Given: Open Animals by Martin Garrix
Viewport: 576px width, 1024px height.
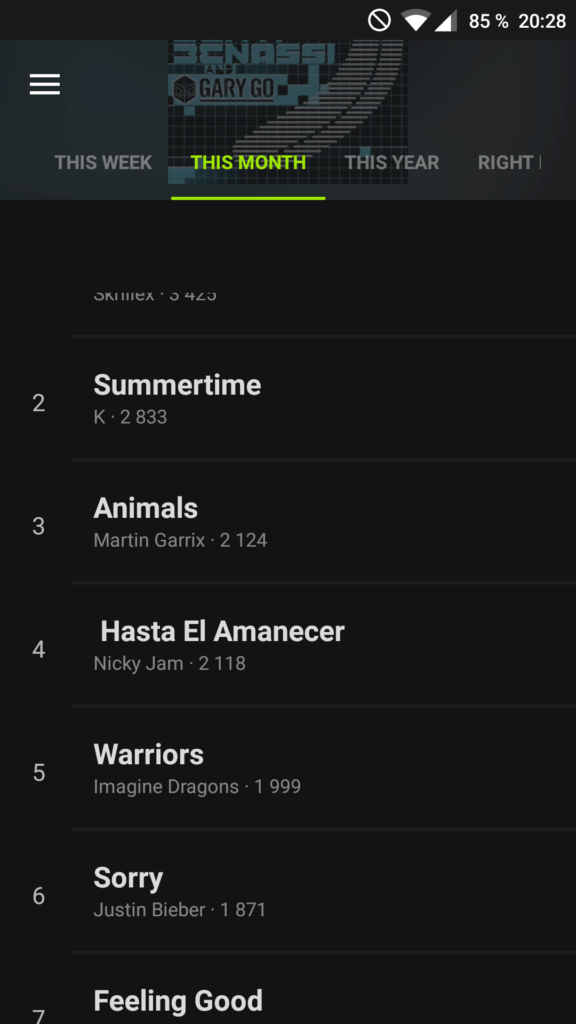Looking at the screenshot, I should pyautogui.click(x=324, y=521).
